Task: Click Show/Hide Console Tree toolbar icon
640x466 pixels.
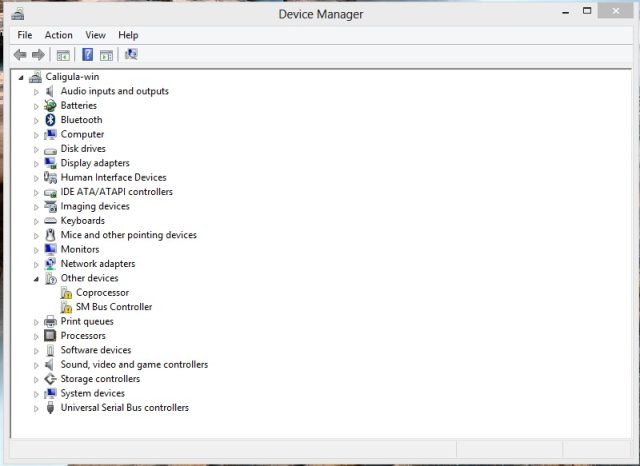Action: coord(63,55)
